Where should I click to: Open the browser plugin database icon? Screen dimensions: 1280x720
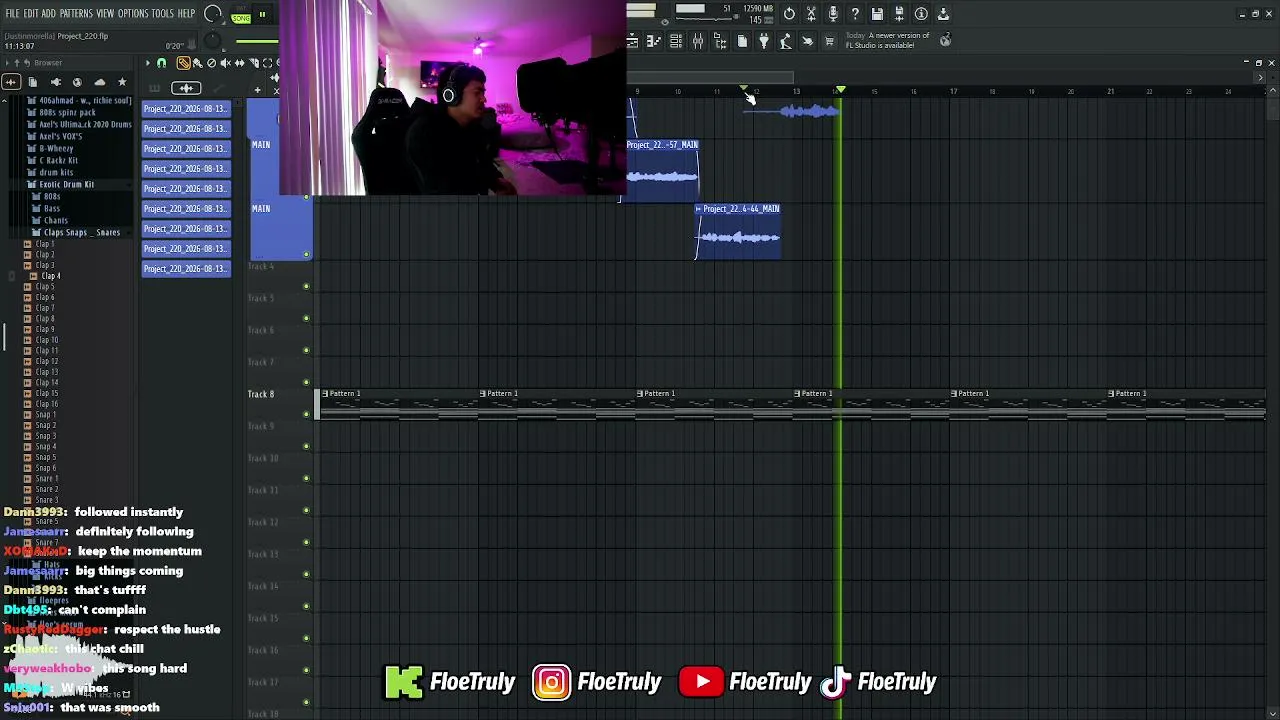pyautogui.click(x=55, y=82)
